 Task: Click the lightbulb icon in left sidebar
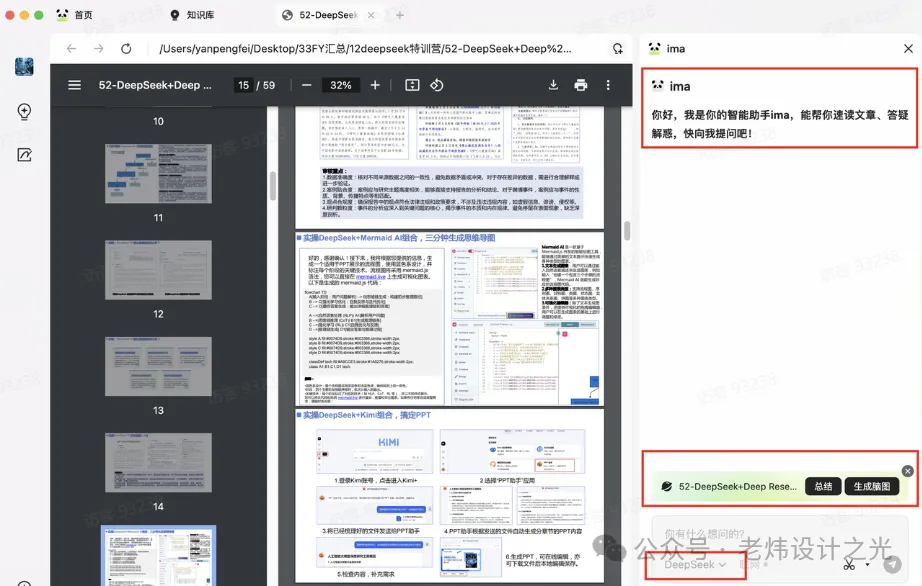click(24, 111)
